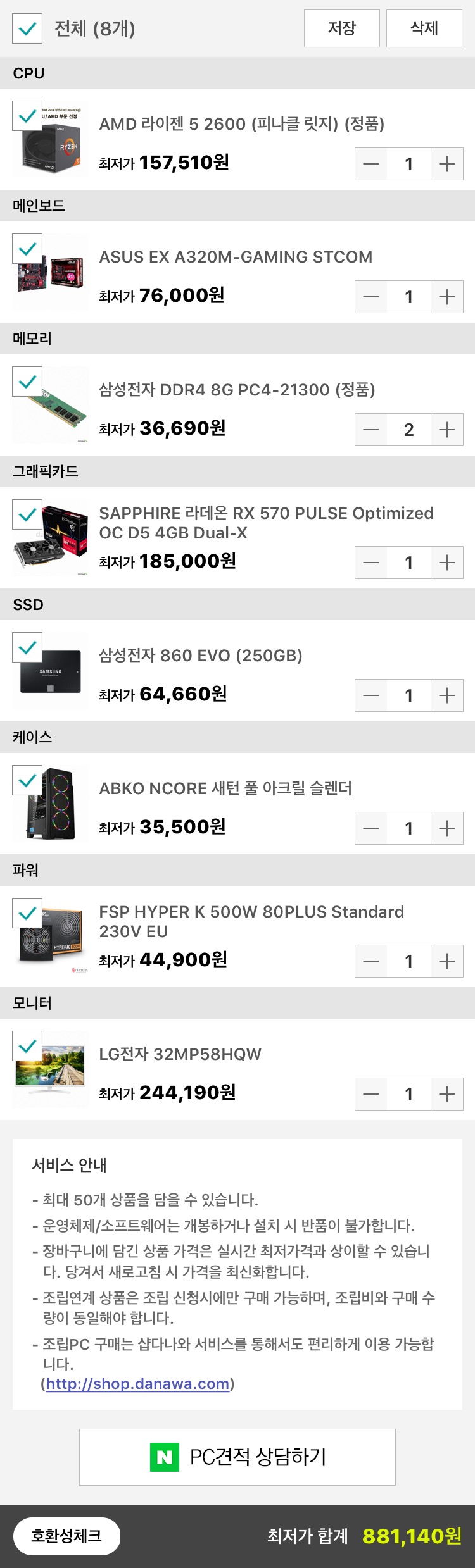The image size is (475, 1568).
Task: Click the 삭제 delete button
Action: point(424,28)
